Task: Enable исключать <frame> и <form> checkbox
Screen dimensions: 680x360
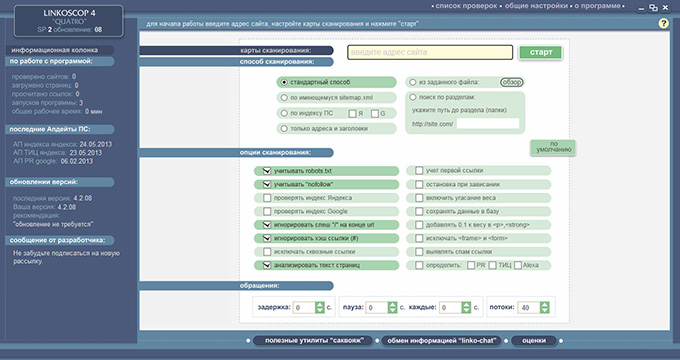Action: tap(419, 239)
